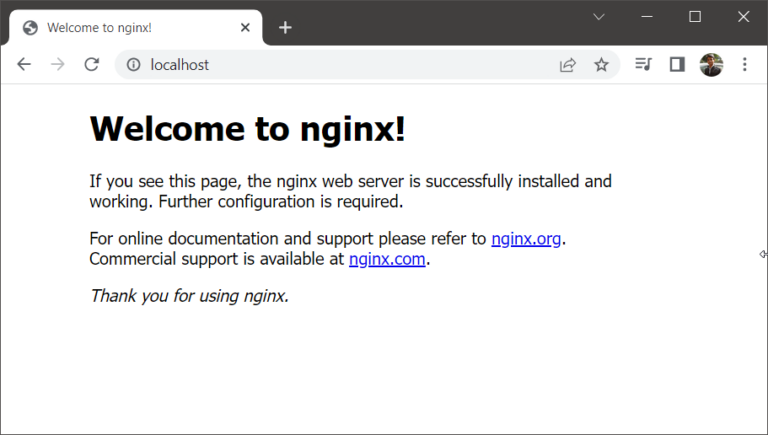Reload the localhost page
Image resolution: width=768 pixels, height=435 pixels.
tap(91, 65)
